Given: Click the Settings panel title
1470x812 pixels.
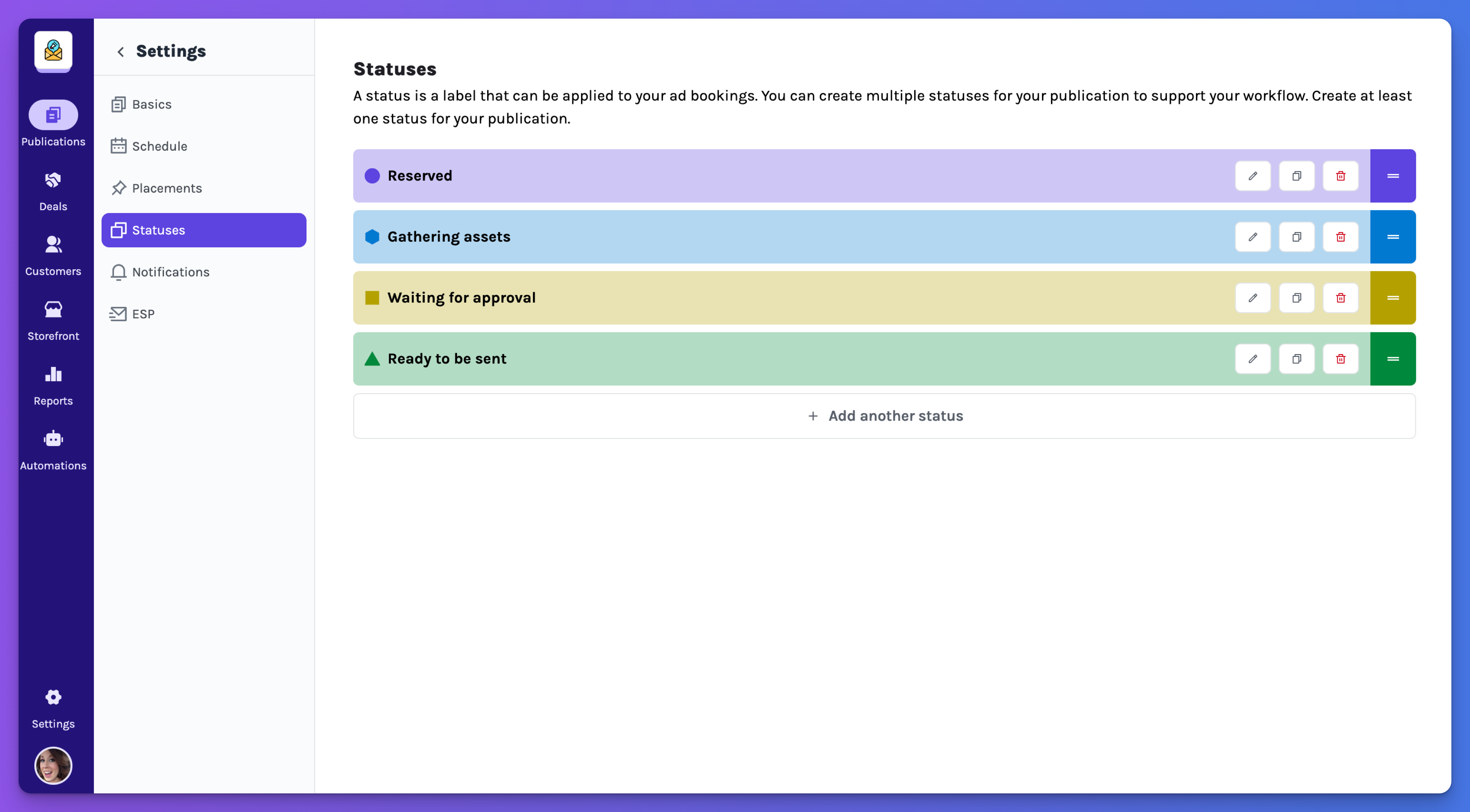Looking at the screenshot, I should tap(171, 51).
